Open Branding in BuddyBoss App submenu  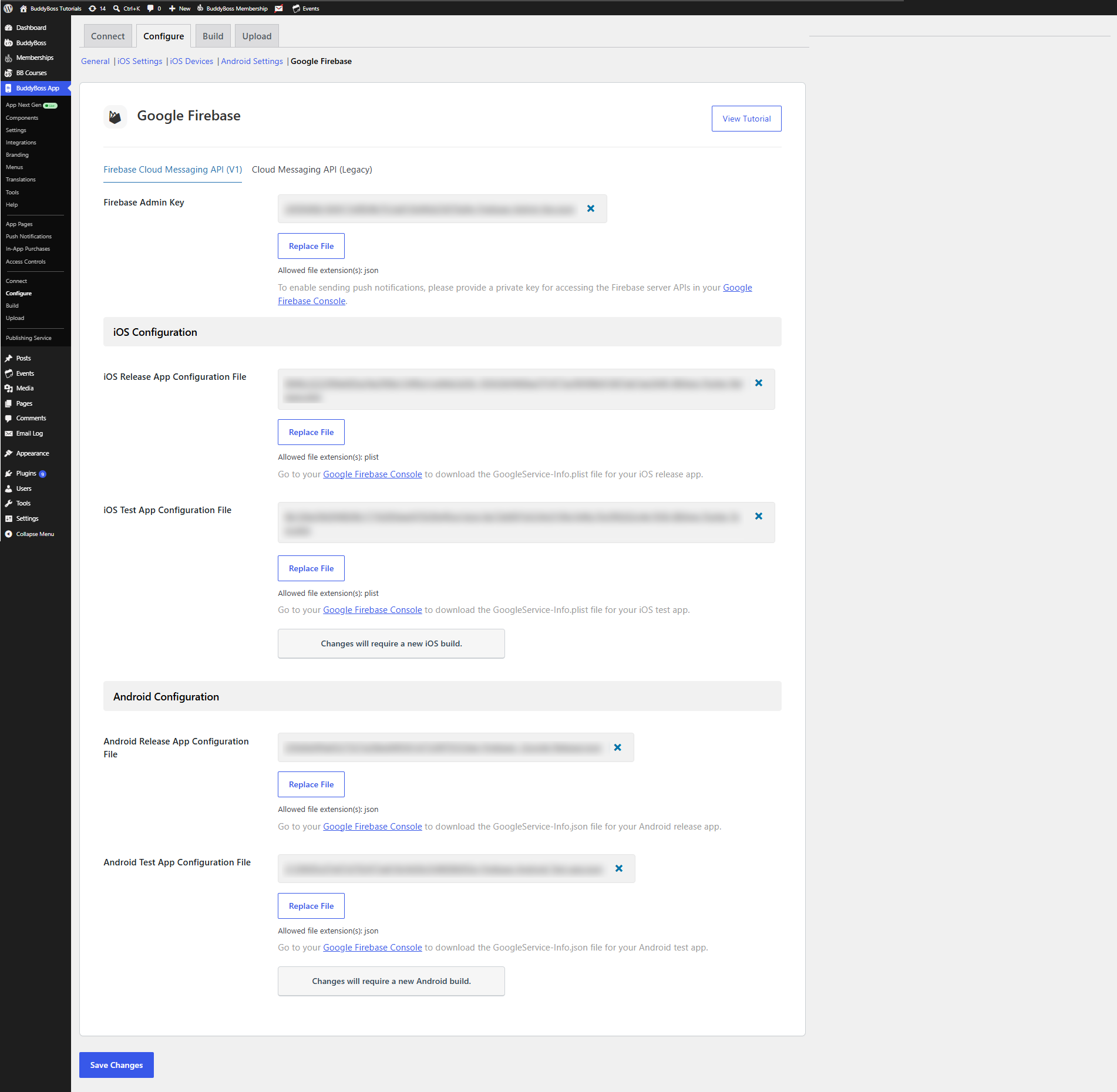click(17, 155)
